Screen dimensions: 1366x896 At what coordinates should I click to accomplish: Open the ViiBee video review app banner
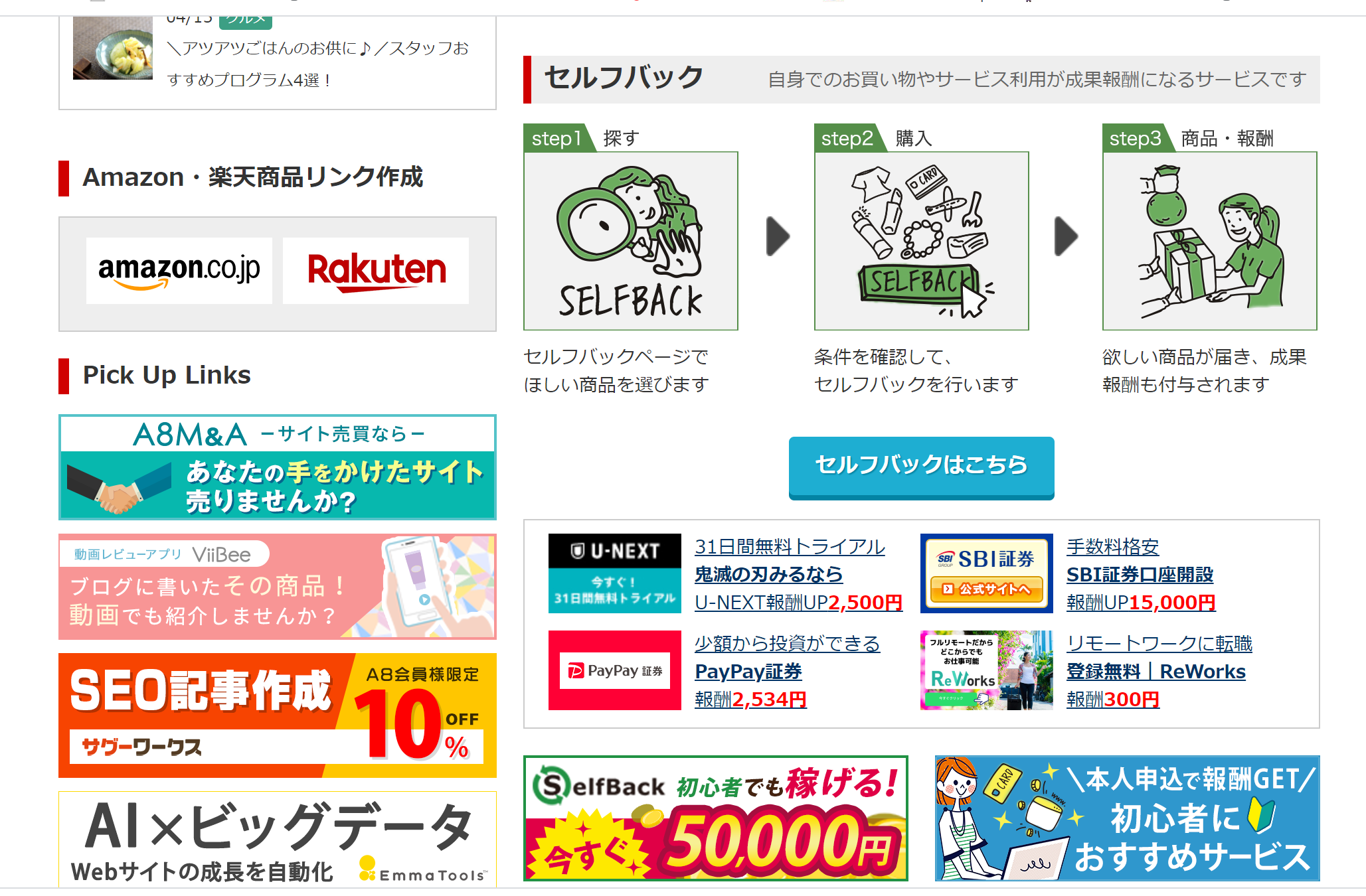tap(278, 587)
